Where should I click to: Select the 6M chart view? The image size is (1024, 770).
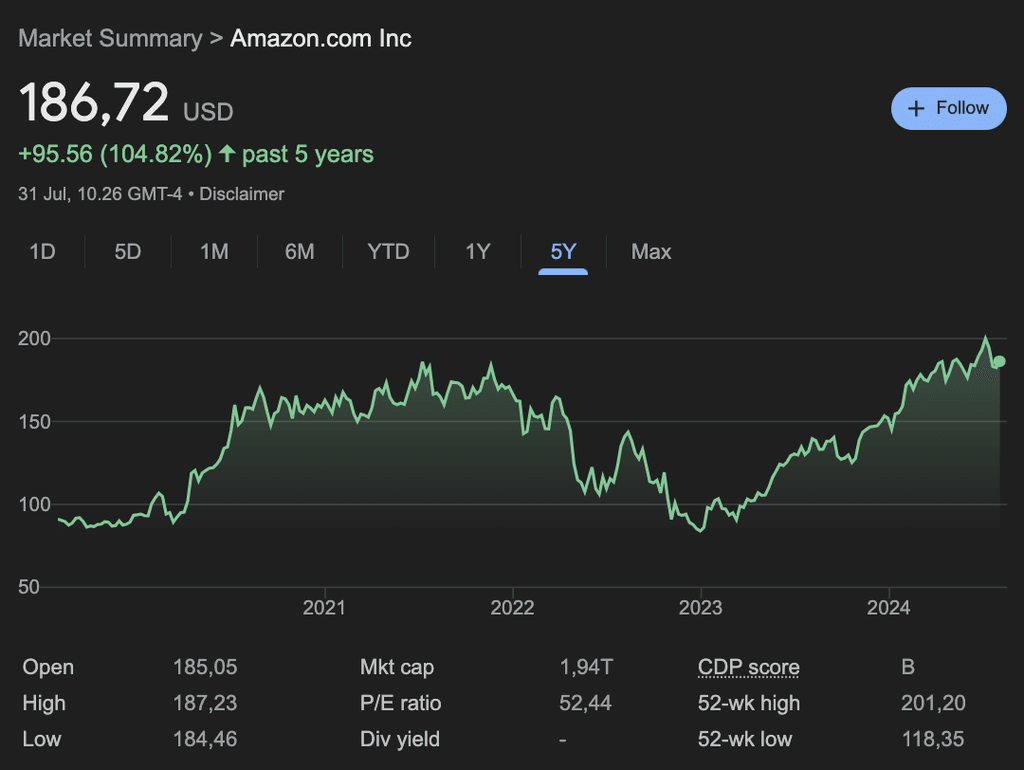297,252
